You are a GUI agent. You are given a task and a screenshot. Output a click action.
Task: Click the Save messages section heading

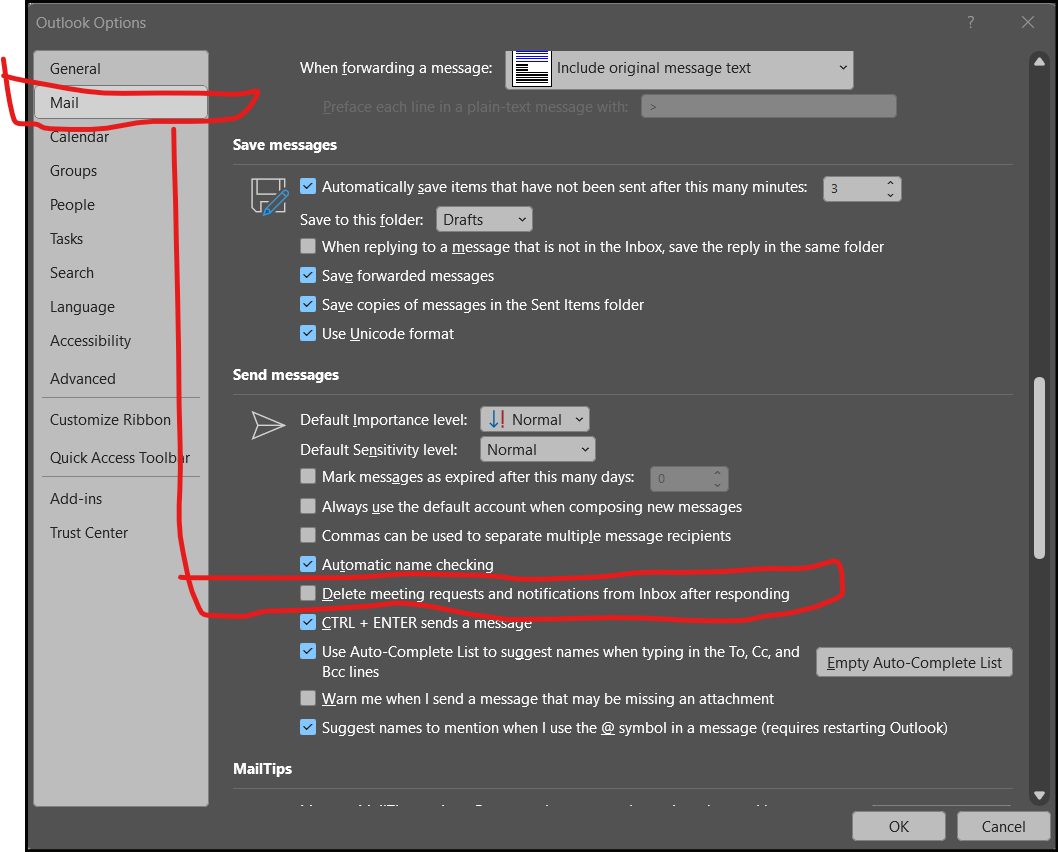click(285, 145)
